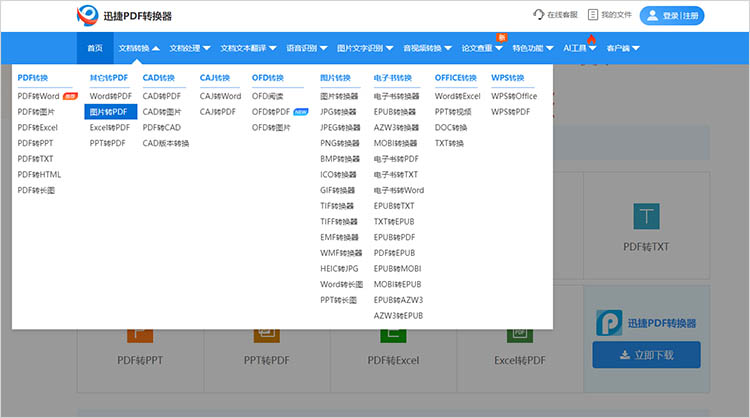The width and height of the screenshot is (750, 418).
Task: Select OFD转图片 menu entry
Action: [271, 128]
